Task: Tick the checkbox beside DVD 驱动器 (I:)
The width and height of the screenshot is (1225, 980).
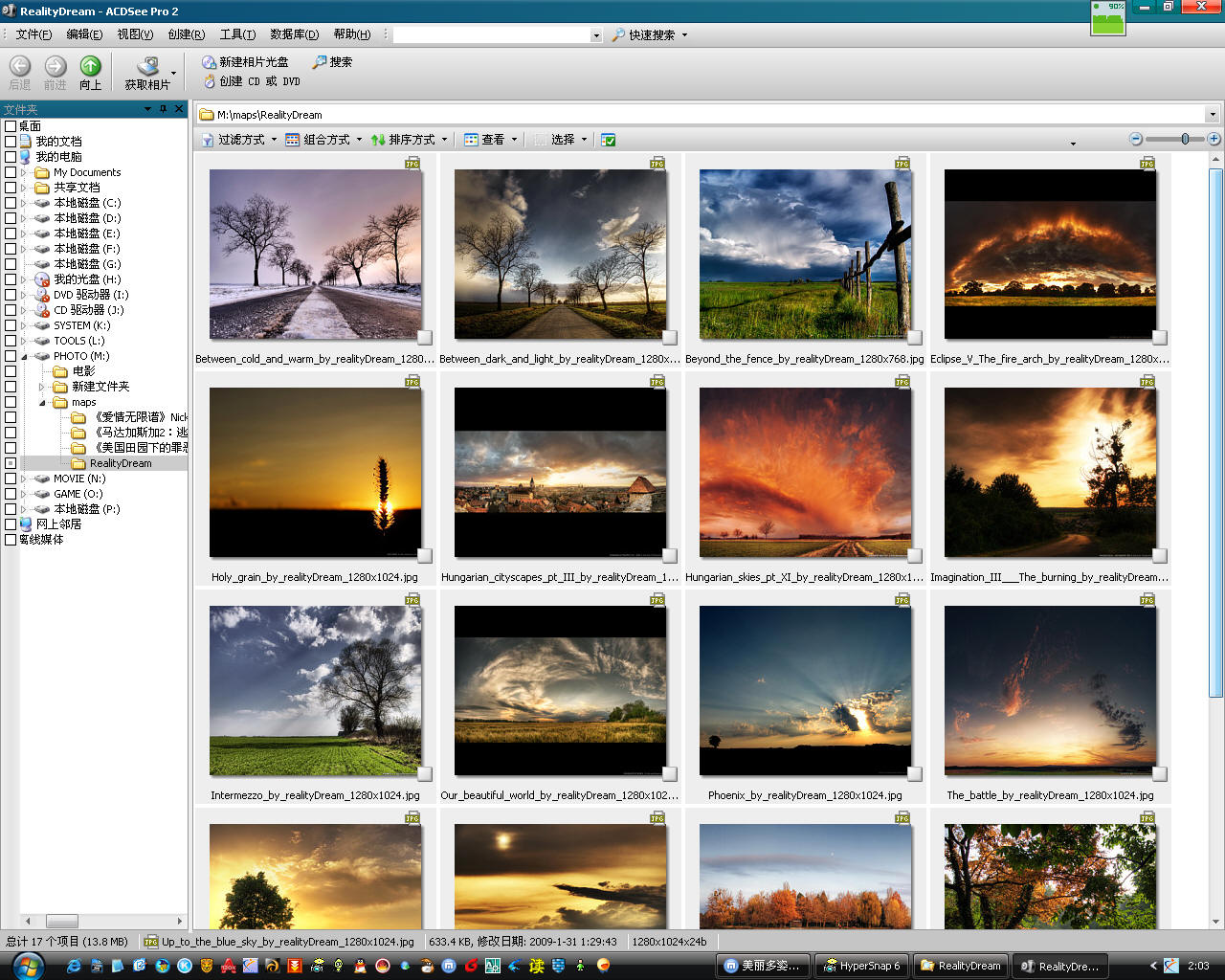Action: tap(11, 295)
